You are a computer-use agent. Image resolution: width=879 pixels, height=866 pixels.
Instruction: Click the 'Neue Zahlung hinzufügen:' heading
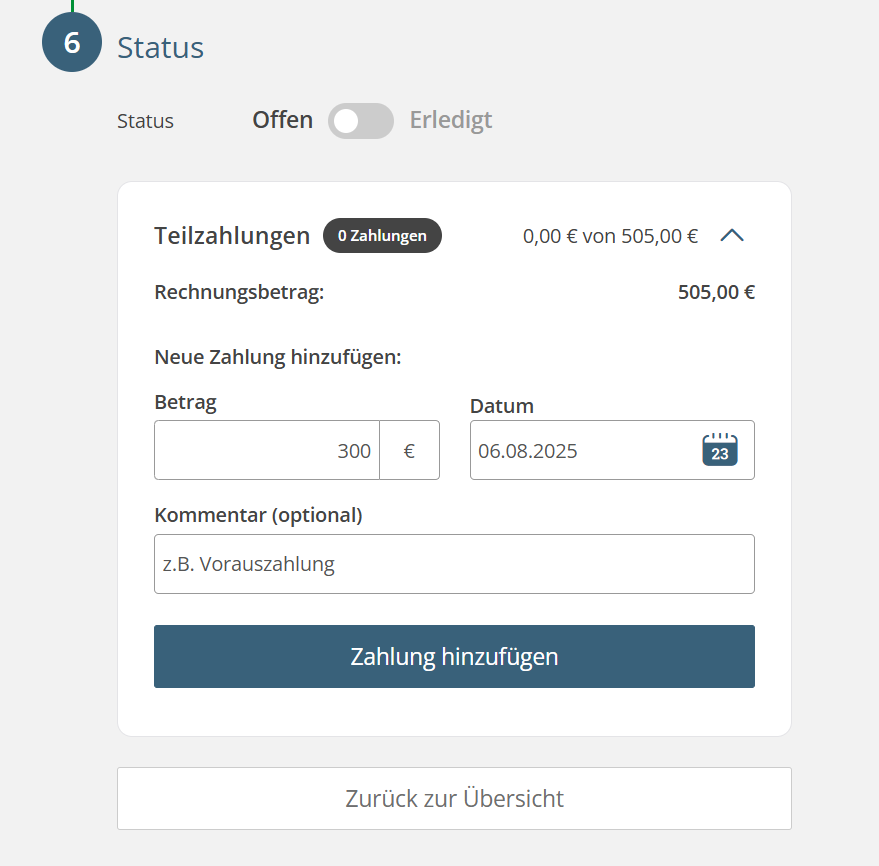(277, 357)
